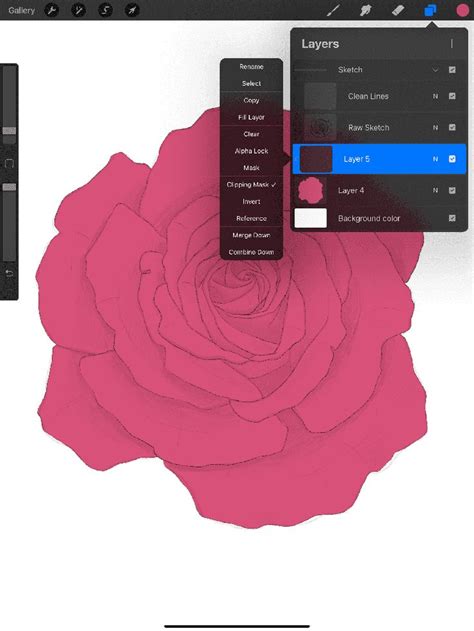This screenshot has height=631, width=474.
Task: Click the brush size slider handle
Action: point(9,131)
